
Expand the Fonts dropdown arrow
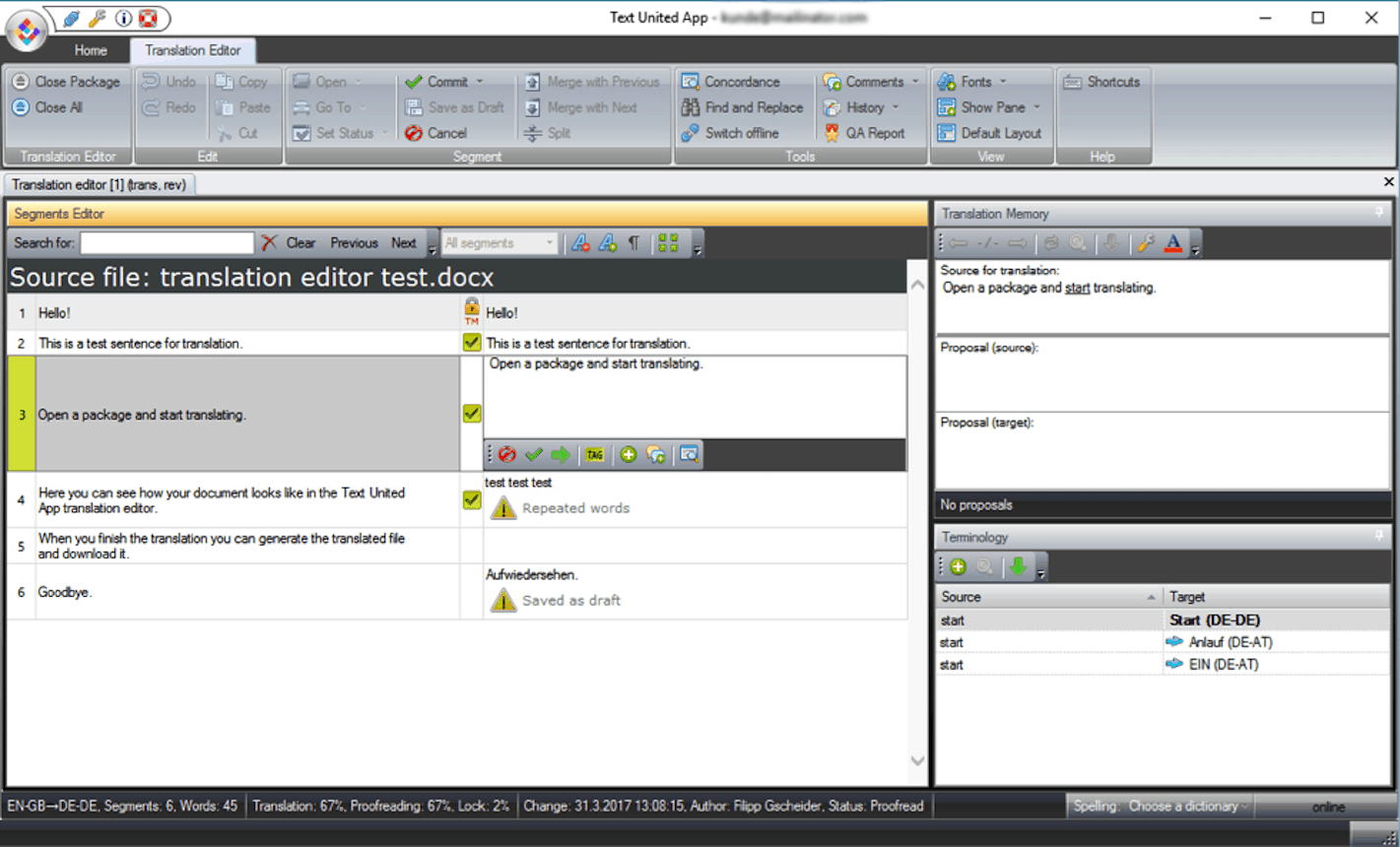(1003, 82)
